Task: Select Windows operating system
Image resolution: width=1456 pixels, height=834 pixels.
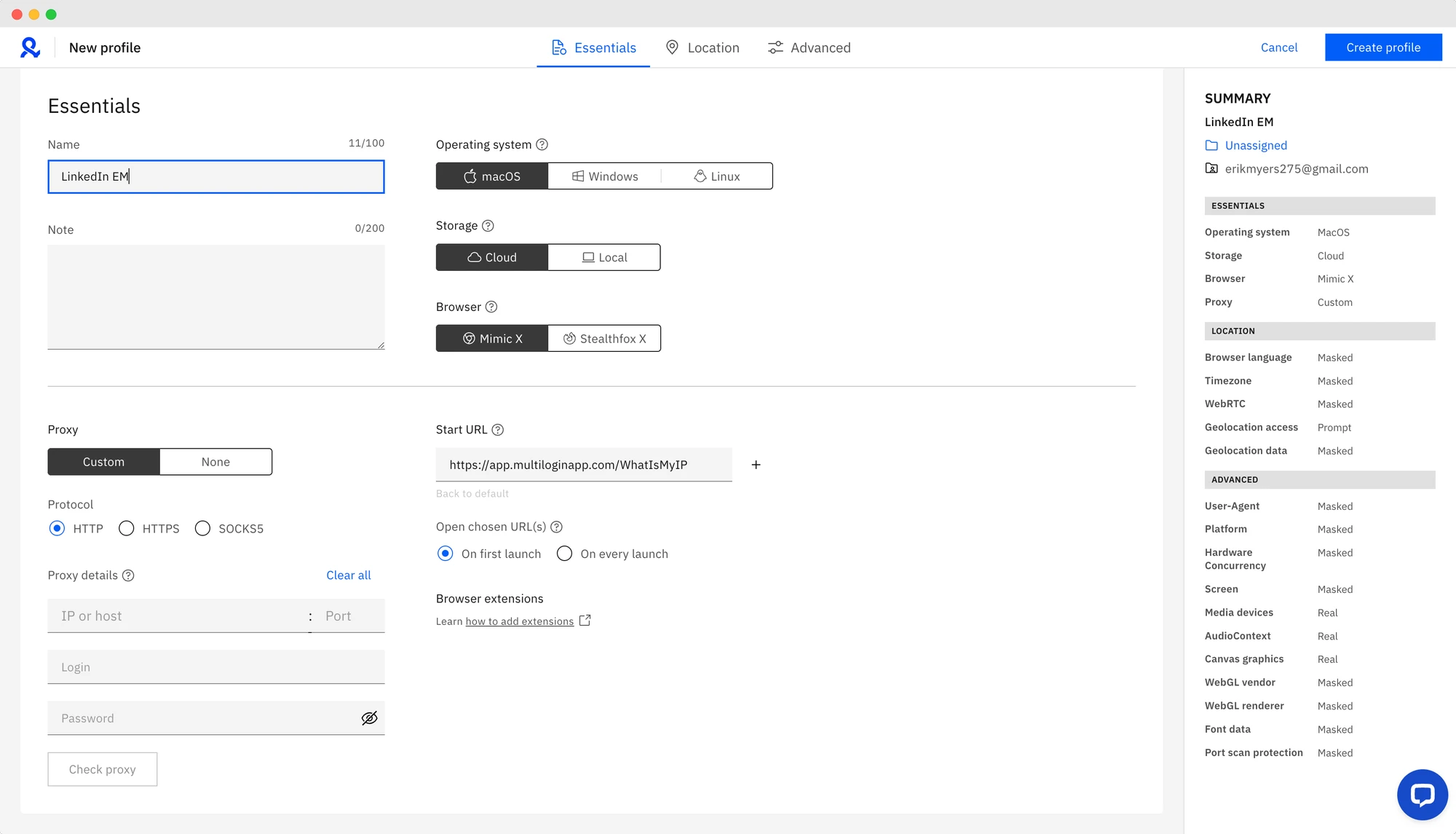Action: 605,176
